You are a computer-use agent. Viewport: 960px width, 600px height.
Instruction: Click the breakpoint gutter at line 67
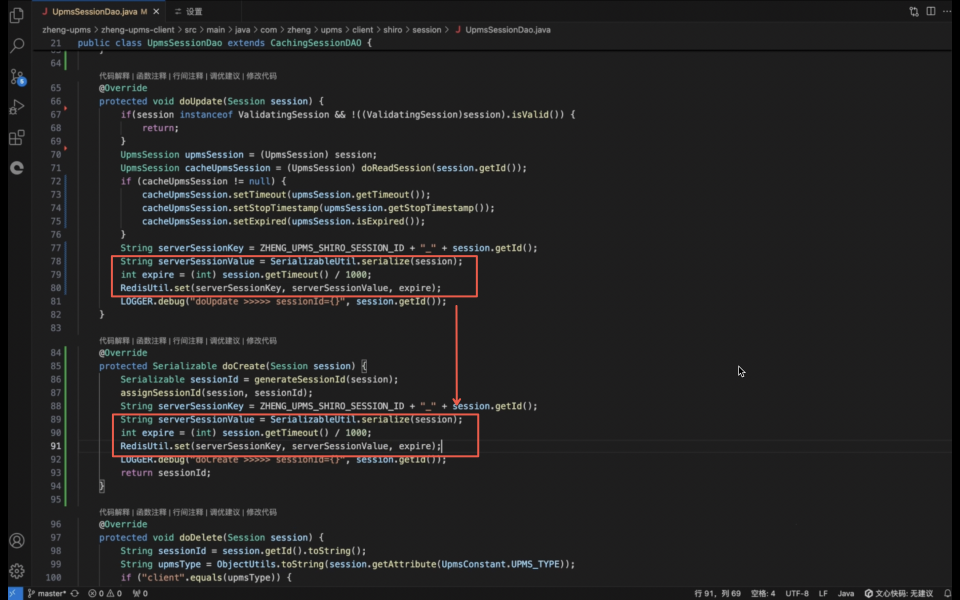tap(39, 114)
